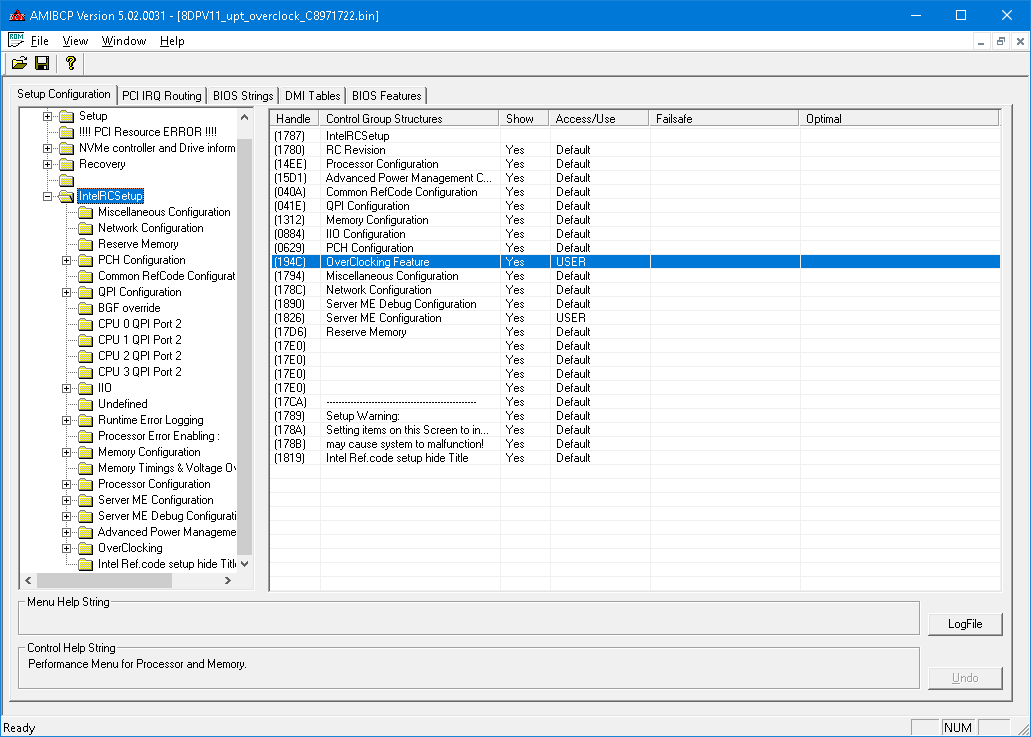Click the Access/Use column header
Viewport: 1031px width, 737px height.
click(x=598, y=119)
